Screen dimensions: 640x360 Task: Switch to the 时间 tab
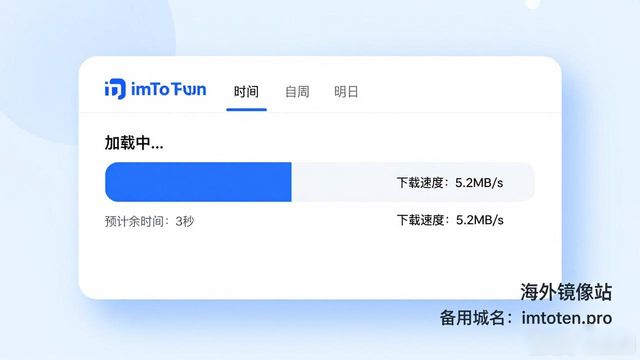pyautogui.click(x=246, y=91)
